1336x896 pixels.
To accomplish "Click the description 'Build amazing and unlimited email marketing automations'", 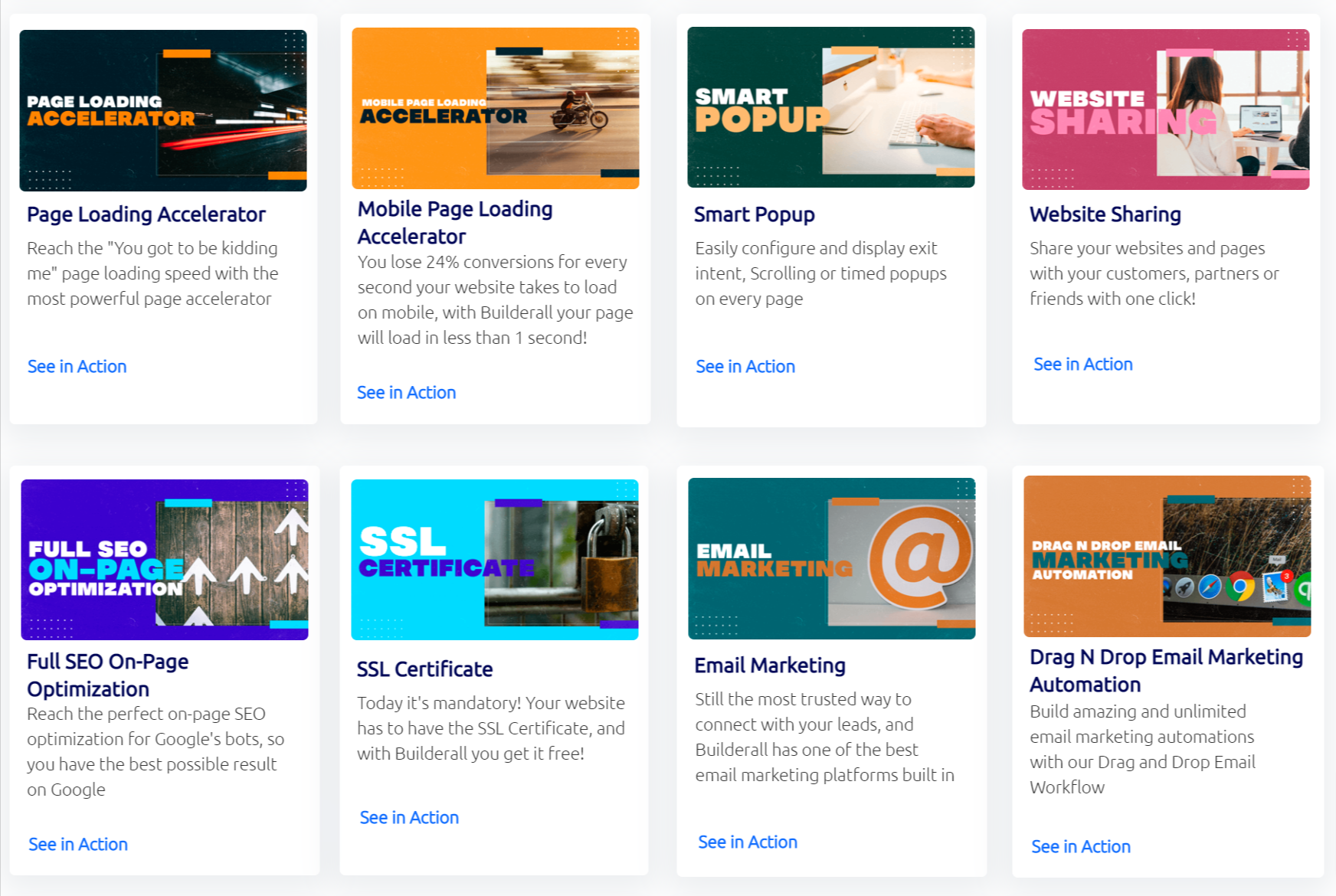I will 1142,750.
